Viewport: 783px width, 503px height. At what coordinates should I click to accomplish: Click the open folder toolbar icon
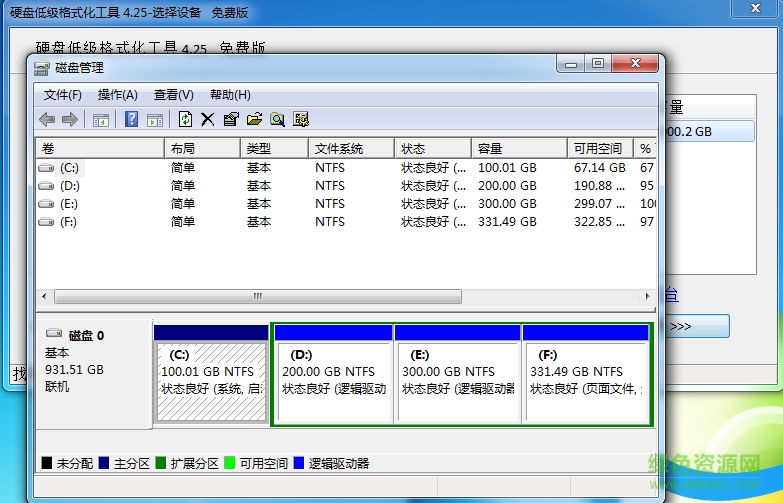(254, 120)
